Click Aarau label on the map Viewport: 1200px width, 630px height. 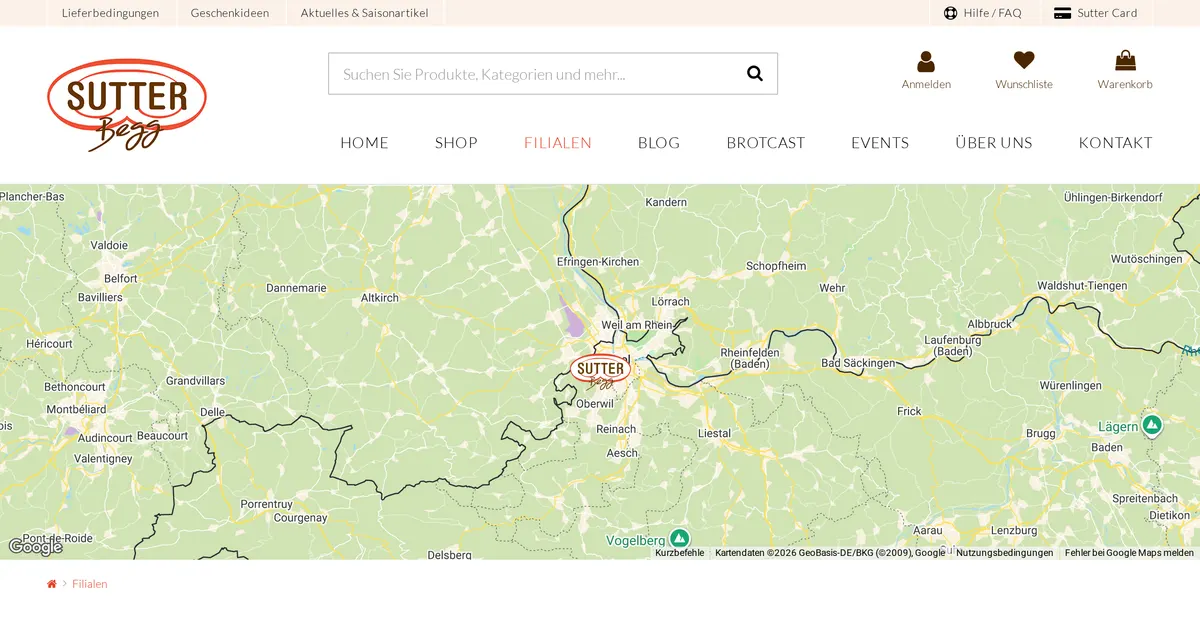[x=928, y=531]
